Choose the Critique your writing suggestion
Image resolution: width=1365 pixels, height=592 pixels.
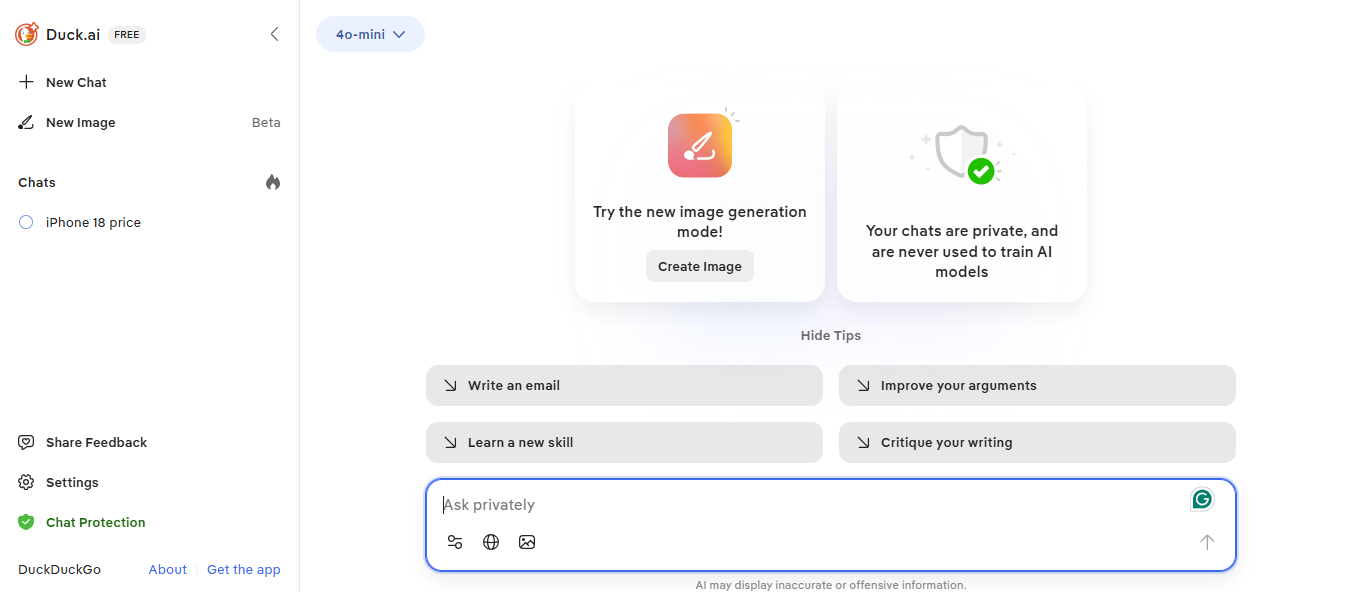pyautogui.click(x=1037, y=442)
